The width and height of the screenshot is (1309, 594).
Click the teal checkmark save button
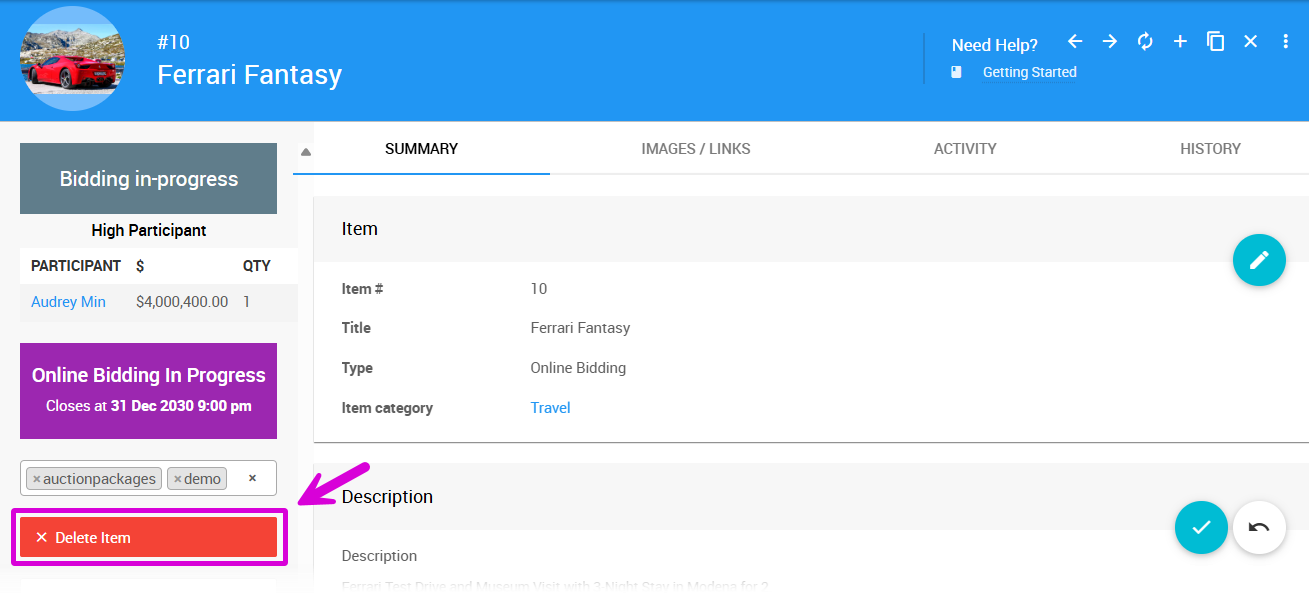[x=1201, y=527]
